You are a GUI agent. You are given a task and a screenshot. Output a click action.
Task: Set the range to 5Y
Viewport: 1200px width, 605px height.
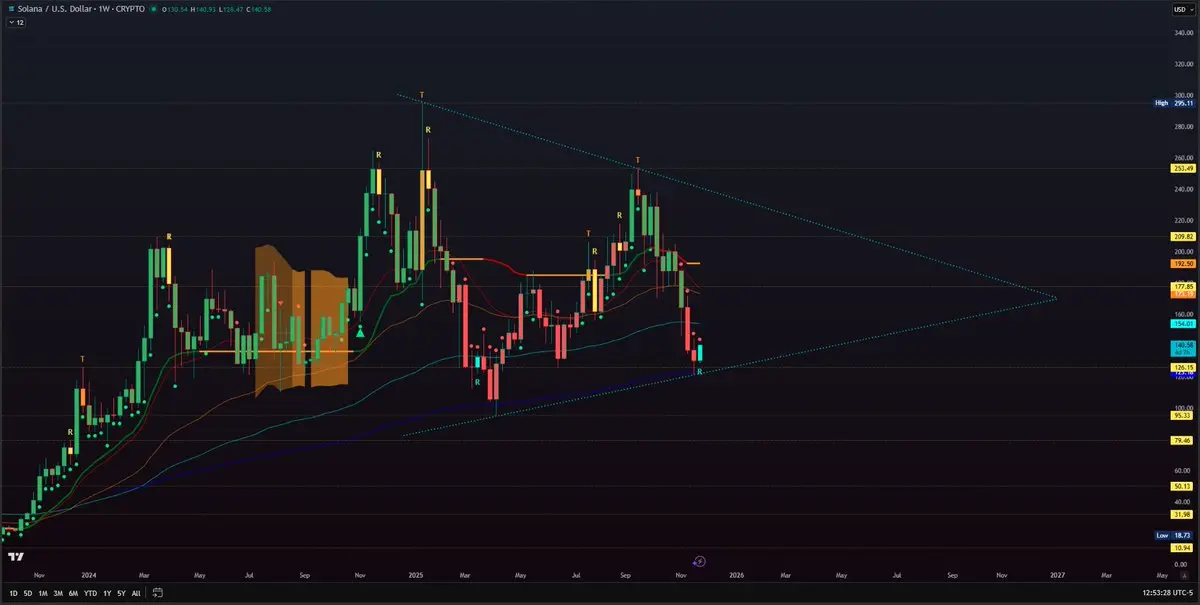(x=121, y=593)
